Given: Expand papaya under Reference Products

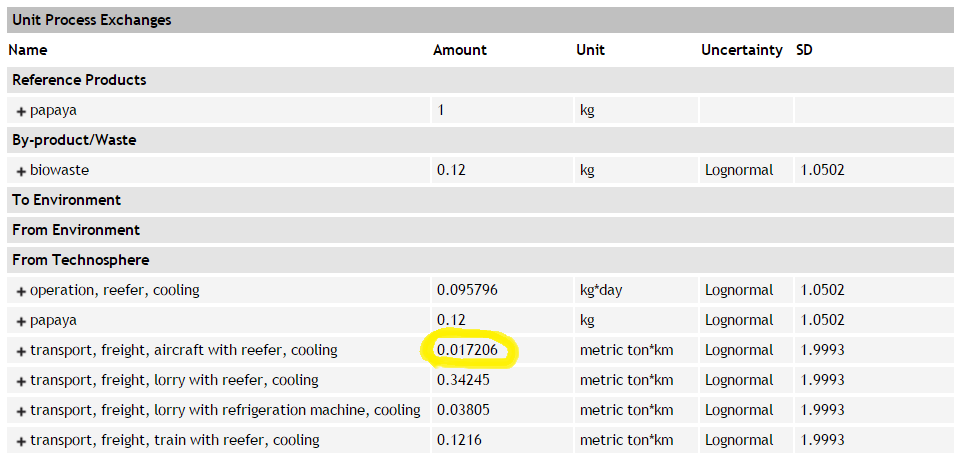Looking at the screenshot, I should [21, 111].
